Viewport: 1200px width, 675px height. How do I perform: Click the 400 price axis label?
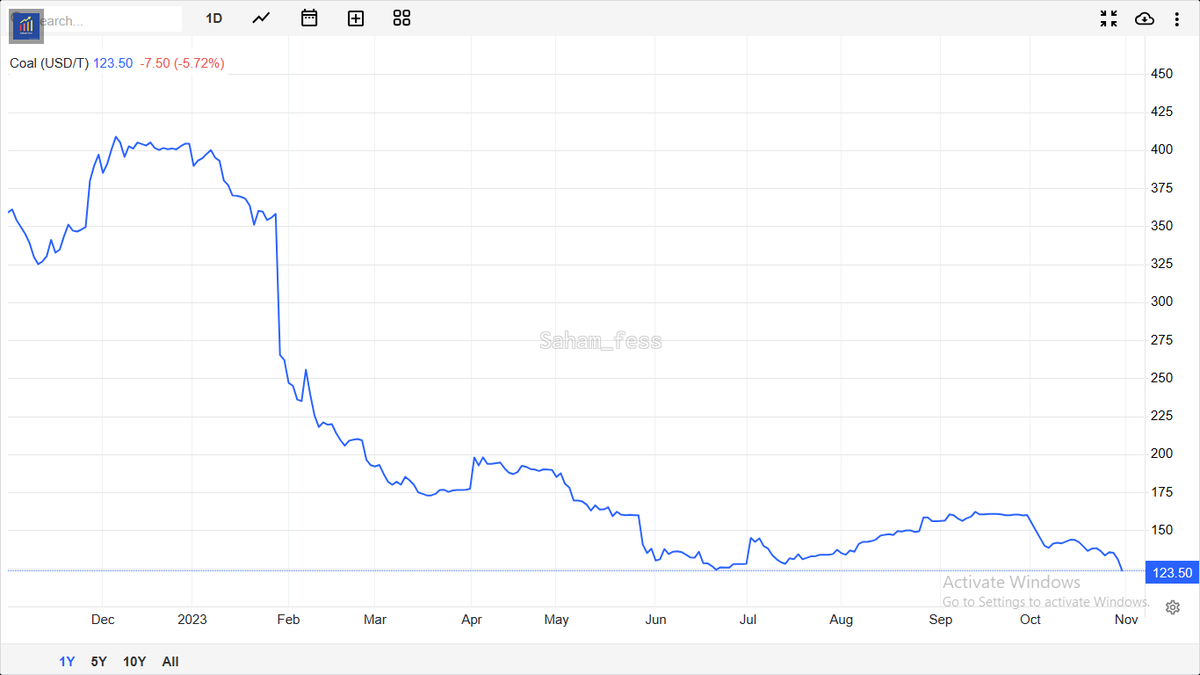point(1162,150)
